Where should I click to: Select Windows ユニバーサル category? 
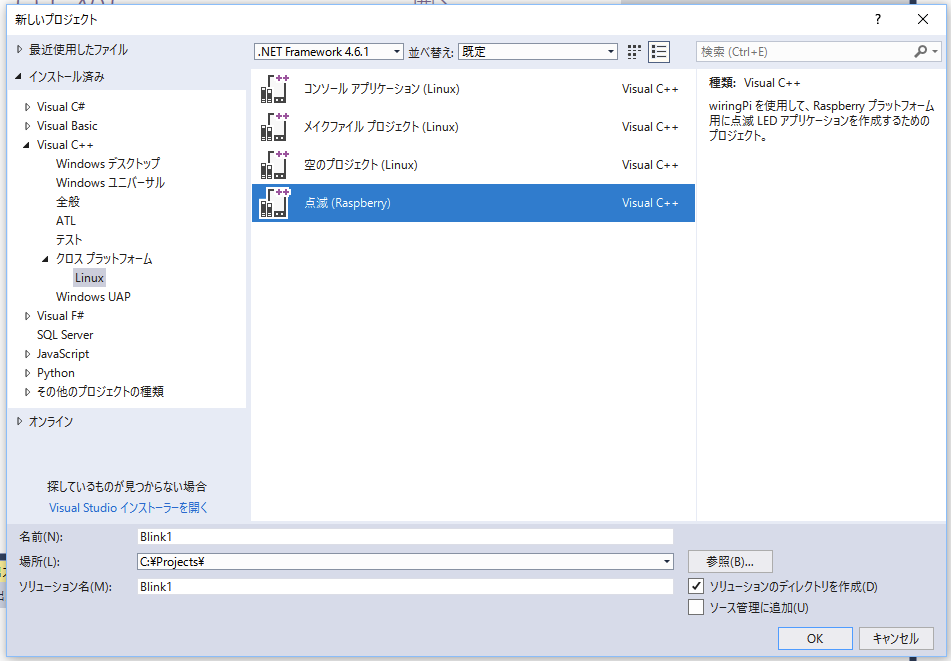[110, 183]
